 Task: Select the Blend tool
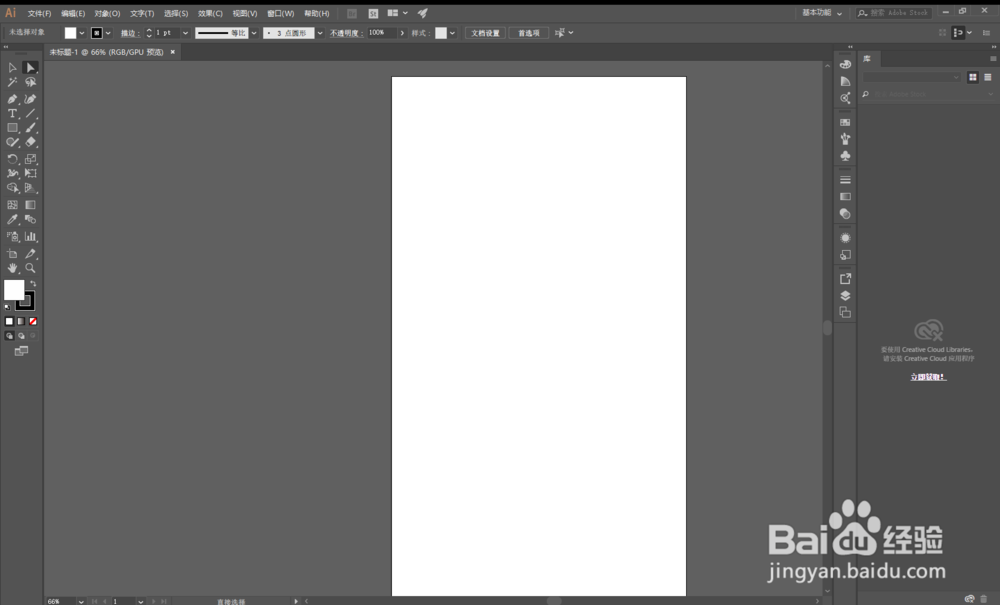30,219
